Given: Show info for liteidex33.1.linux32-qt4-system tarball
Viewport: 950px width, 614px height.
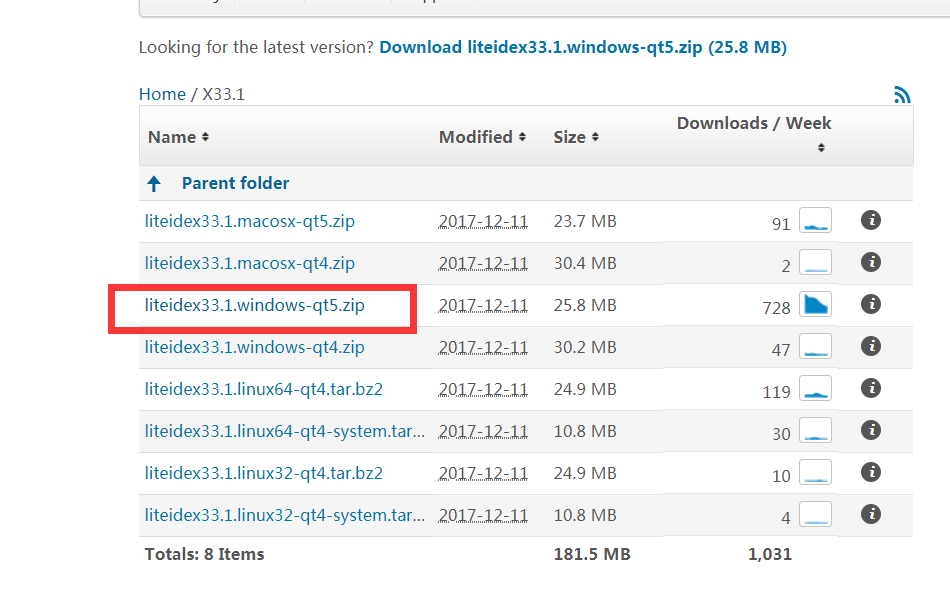Looking at the screenshot, I should point(871,514).
